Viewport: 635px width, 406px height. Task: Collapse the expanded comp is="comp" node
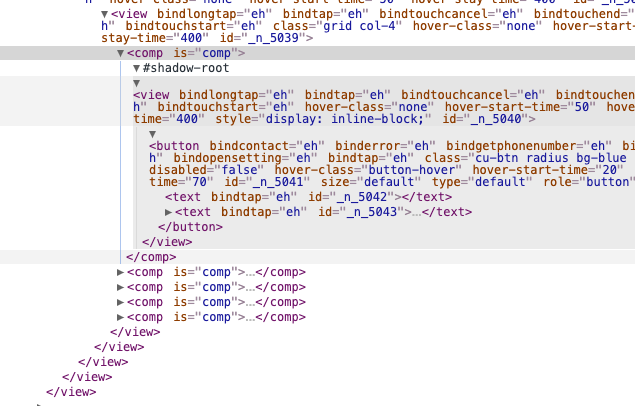point(120,53)
